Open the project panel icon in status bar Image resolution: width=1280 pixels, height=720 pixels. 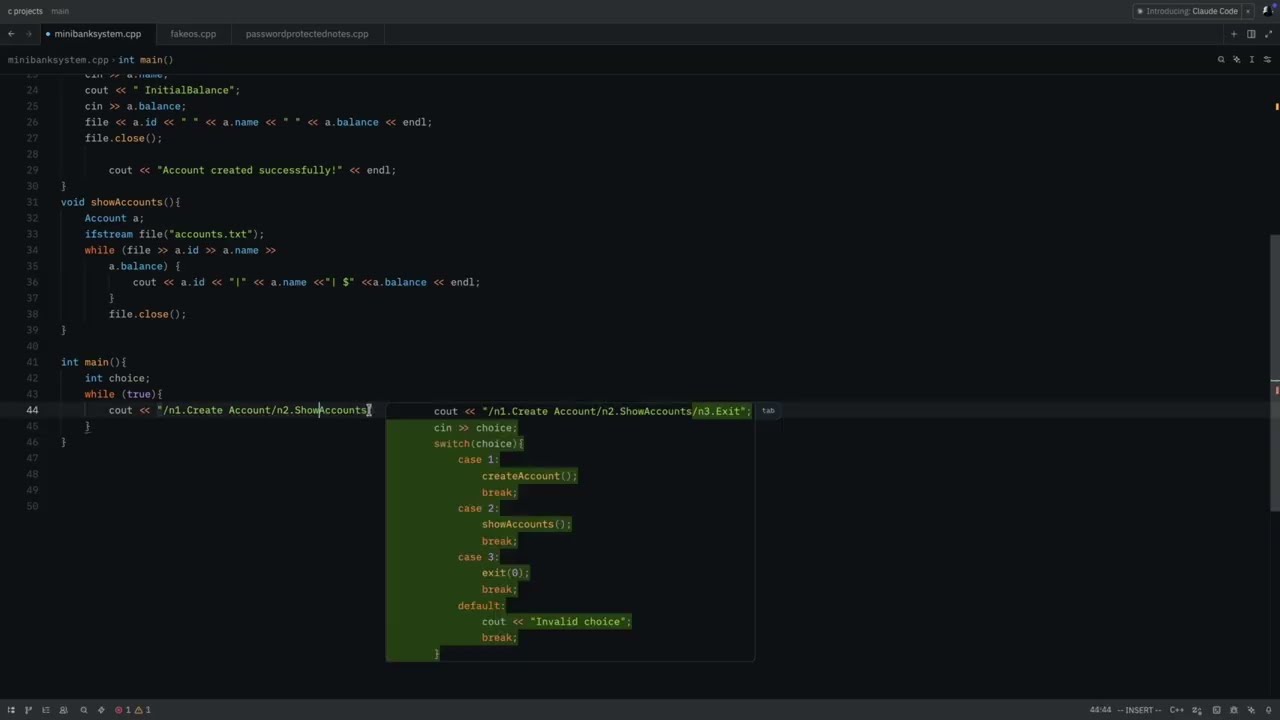pyautogui.click(x=11, y=710)
